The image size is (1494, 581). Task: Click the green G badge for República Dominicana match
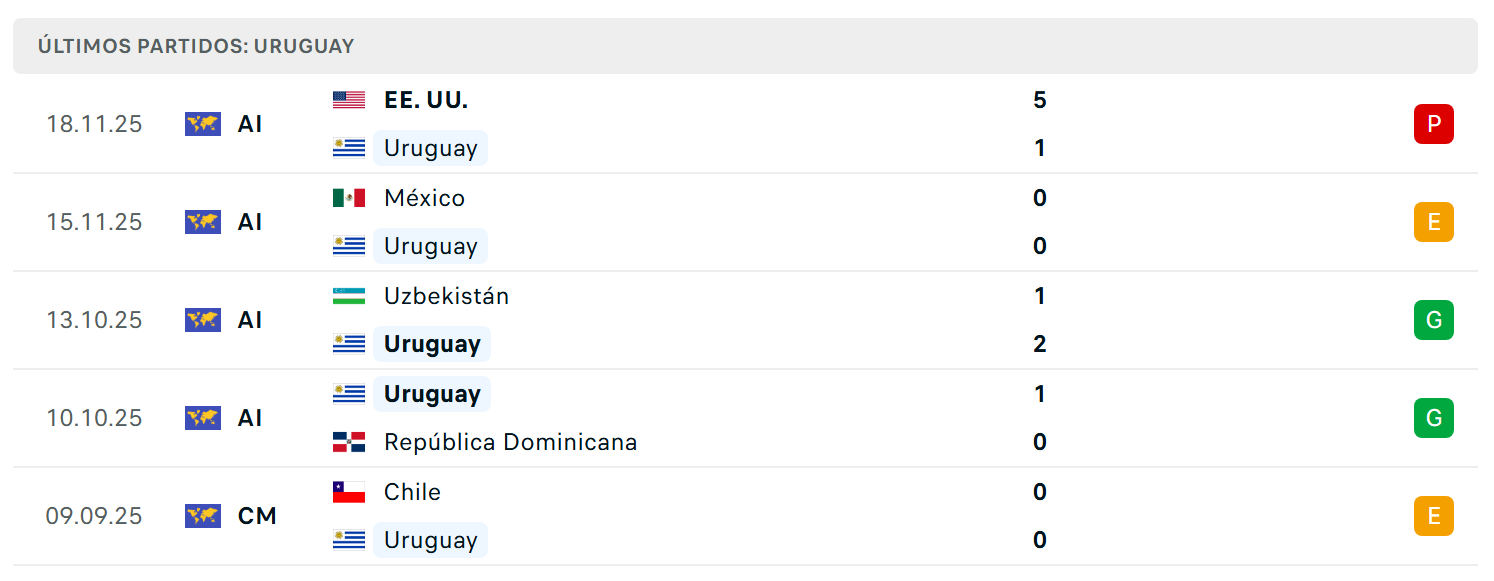pyautogui.click(x=1433, y=418)
